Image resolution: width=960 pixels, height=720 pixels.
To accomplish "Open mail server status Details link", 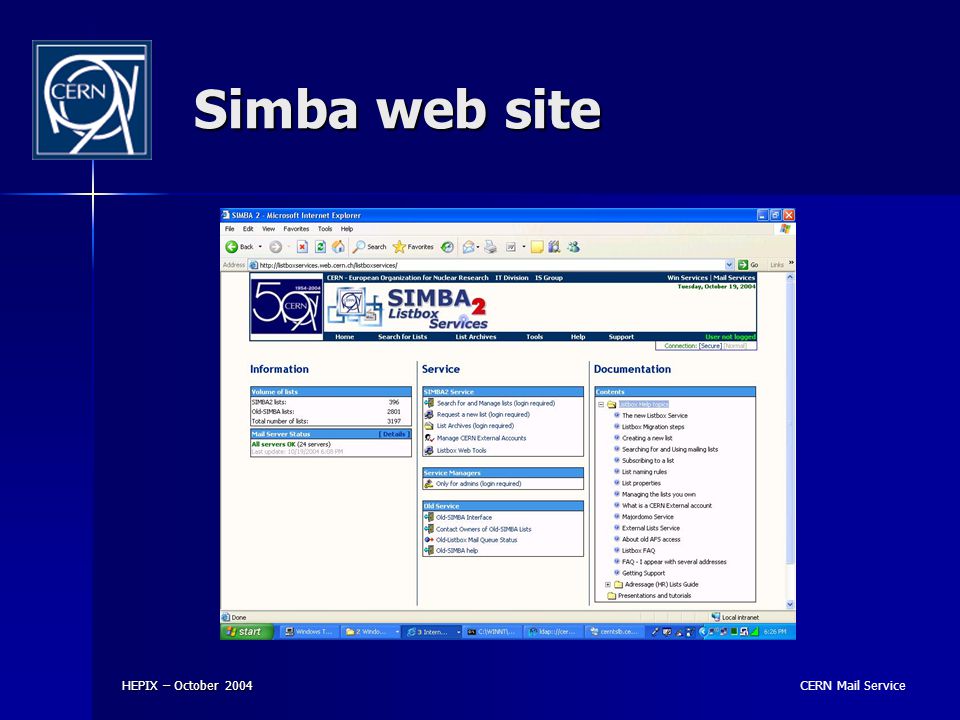I will [x=394, y=434].
